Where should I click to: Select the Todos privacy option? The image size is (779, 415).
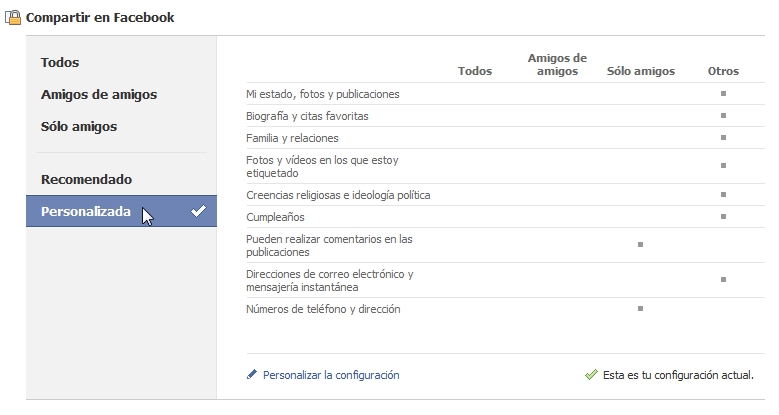[x=60, y=62]
